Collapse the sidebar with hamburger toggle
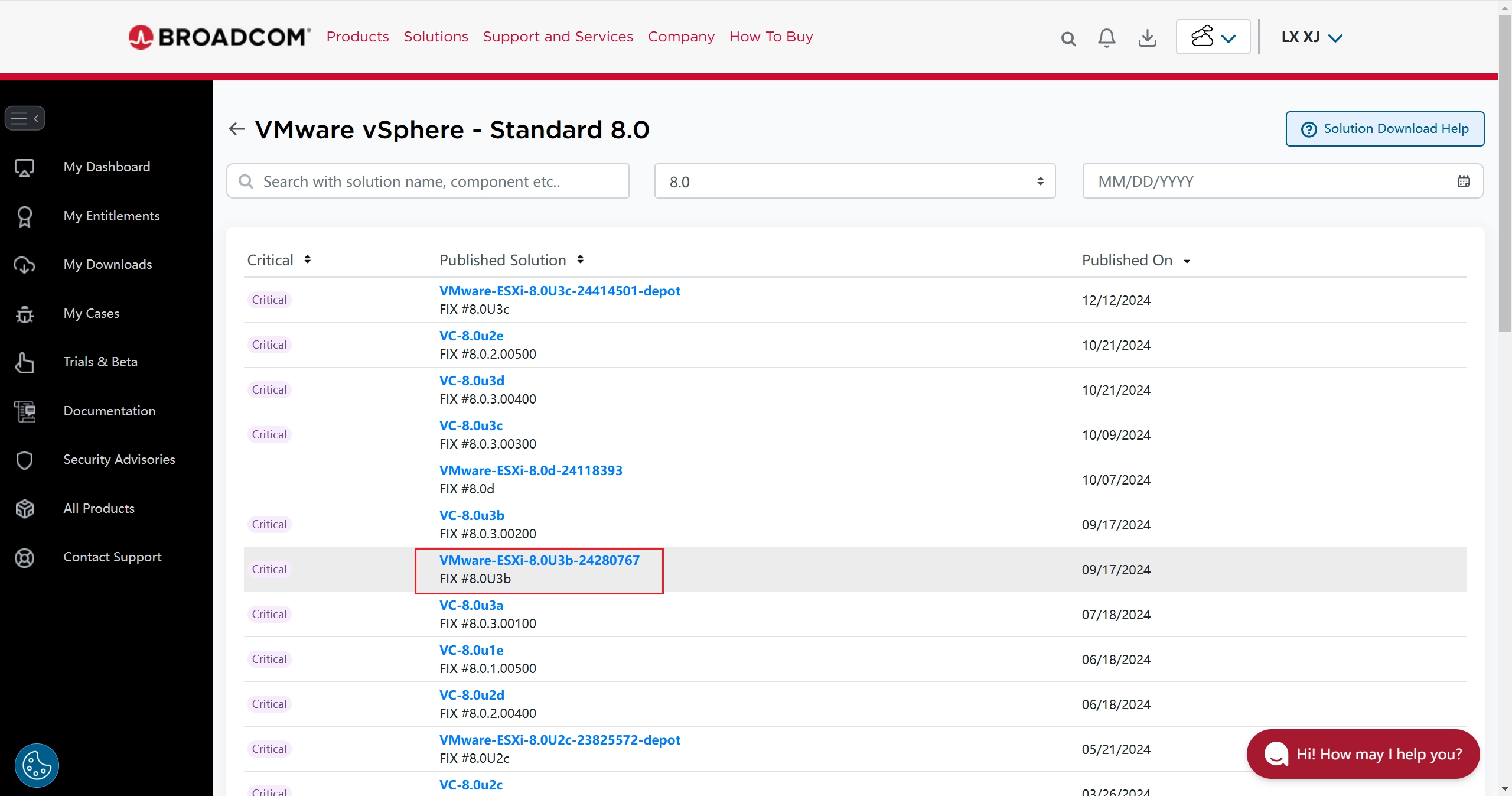 [x=25, y=118]
